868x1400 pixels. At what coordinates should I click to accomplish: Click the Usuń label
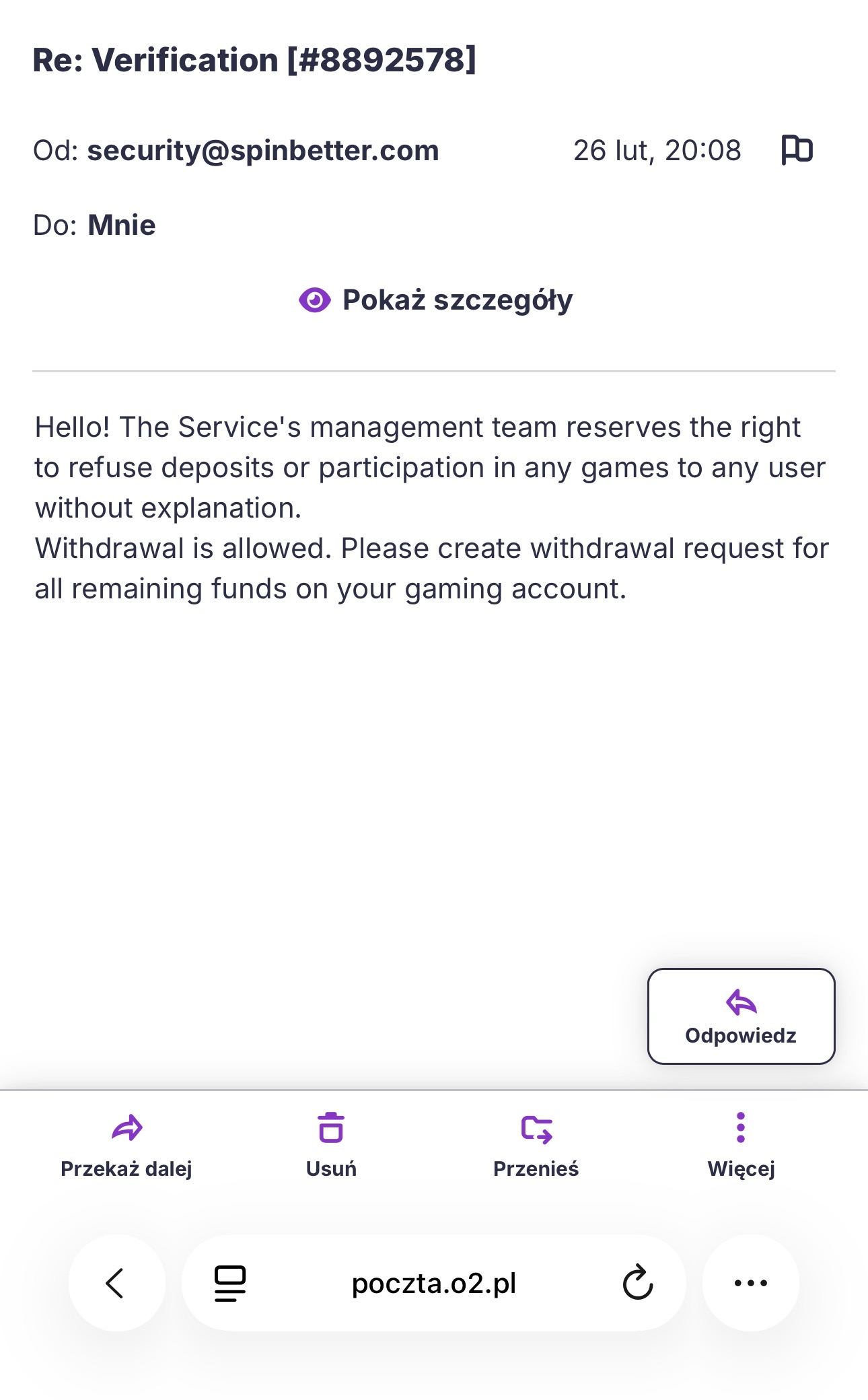pos(331,1168)
